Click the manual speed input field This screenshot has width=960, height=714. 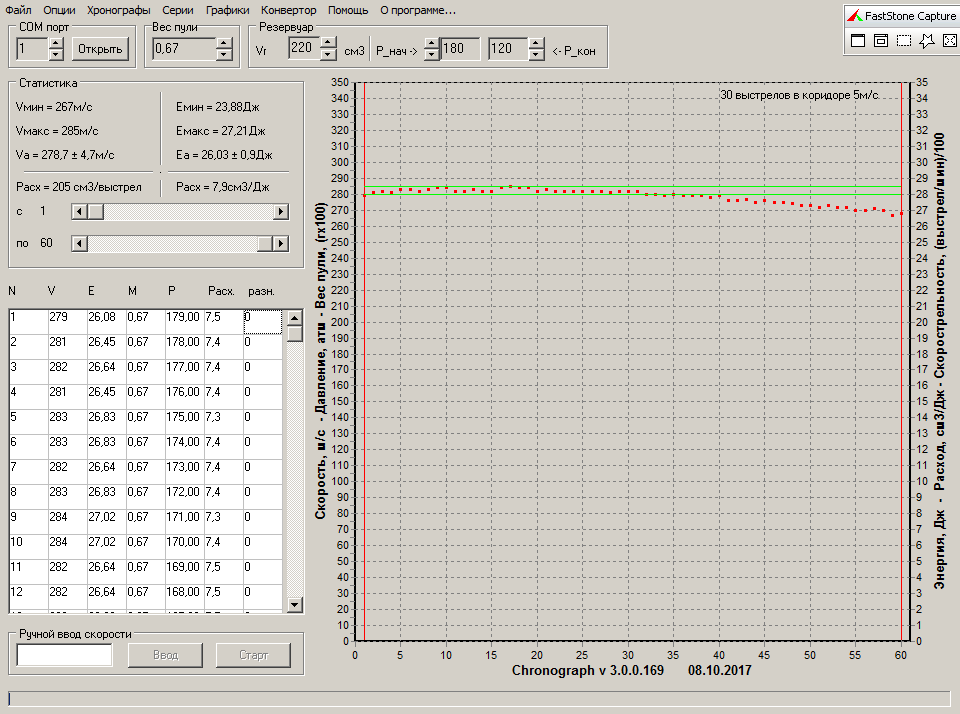[x=64, y=655]
